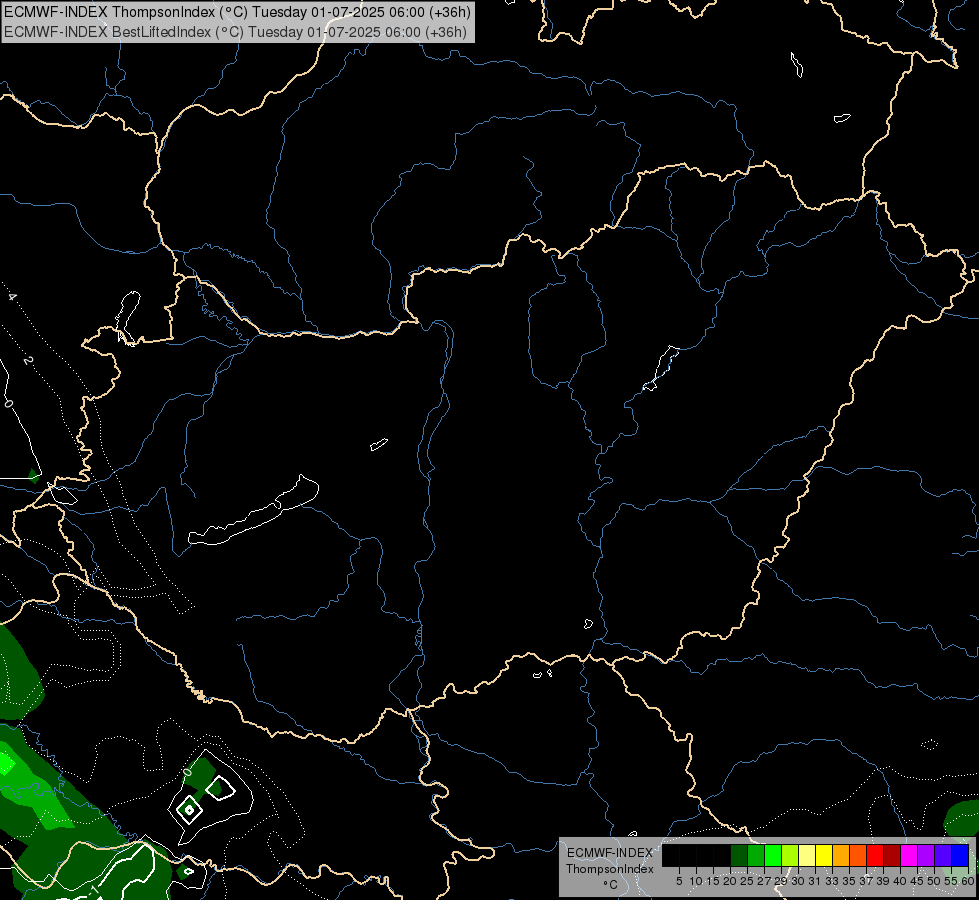The image size is (979, 900).
Task: Select the purple 45-50 legend swatch
Action: pyautogui.click(x=926, y=855)
